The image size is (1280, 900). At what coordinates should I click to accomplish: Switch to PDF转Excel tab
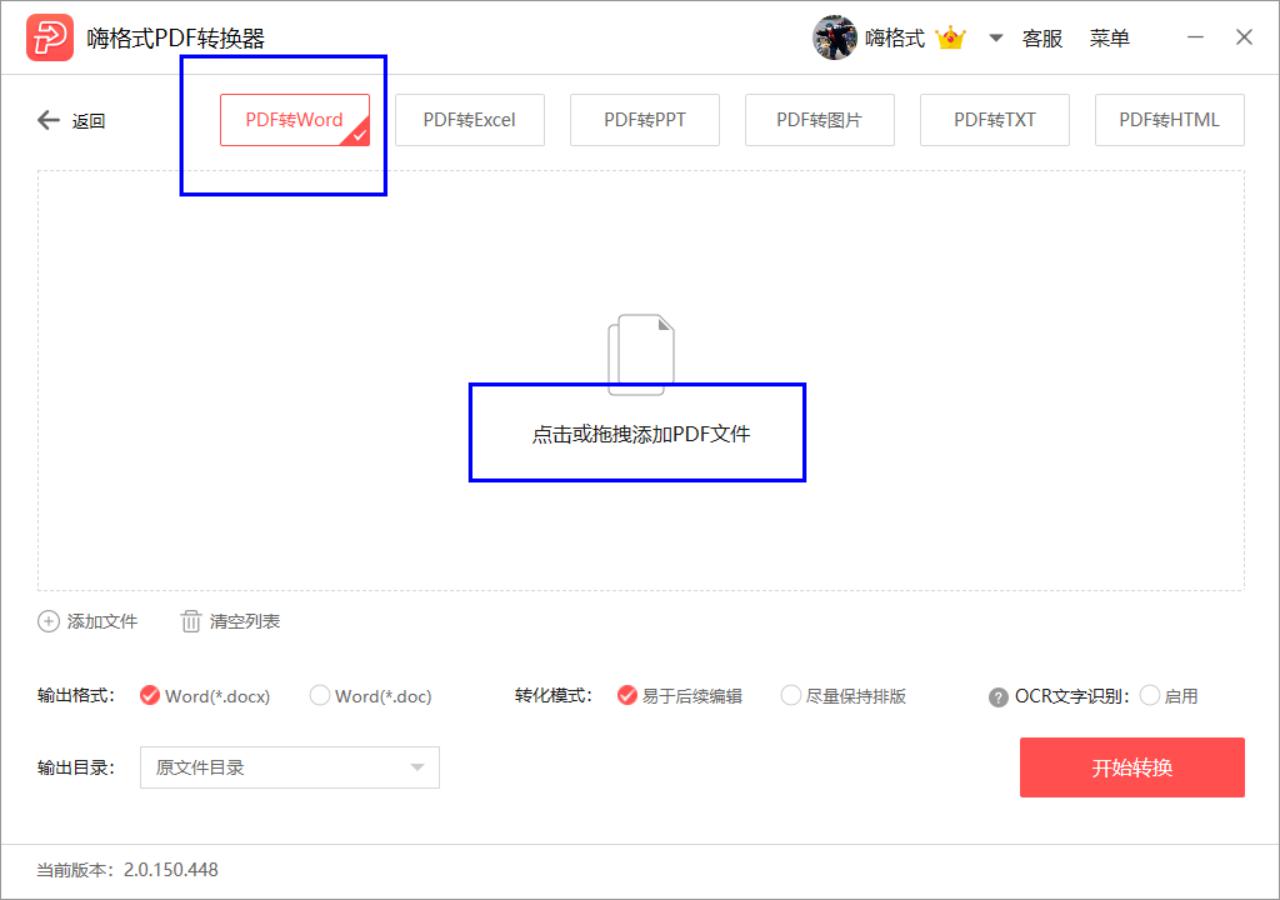point(470,120)
